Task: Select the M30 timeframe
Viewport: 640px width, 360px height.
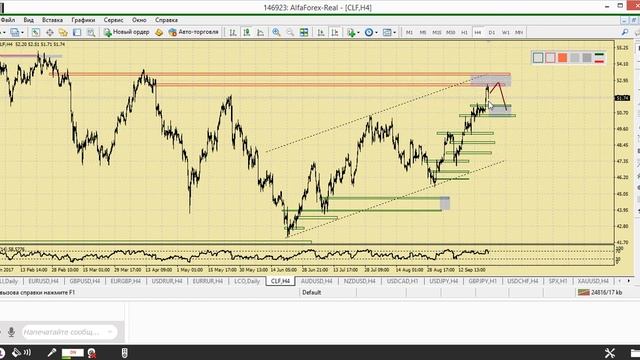Action: (451, 32)
